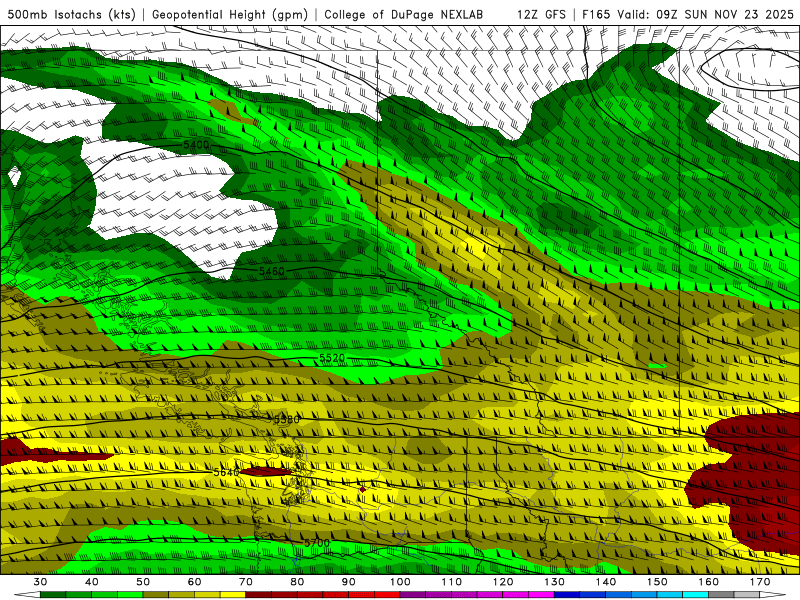Click the 60 value on the color scale
This screenshot has width=800, height=600.
coord(194,582)
